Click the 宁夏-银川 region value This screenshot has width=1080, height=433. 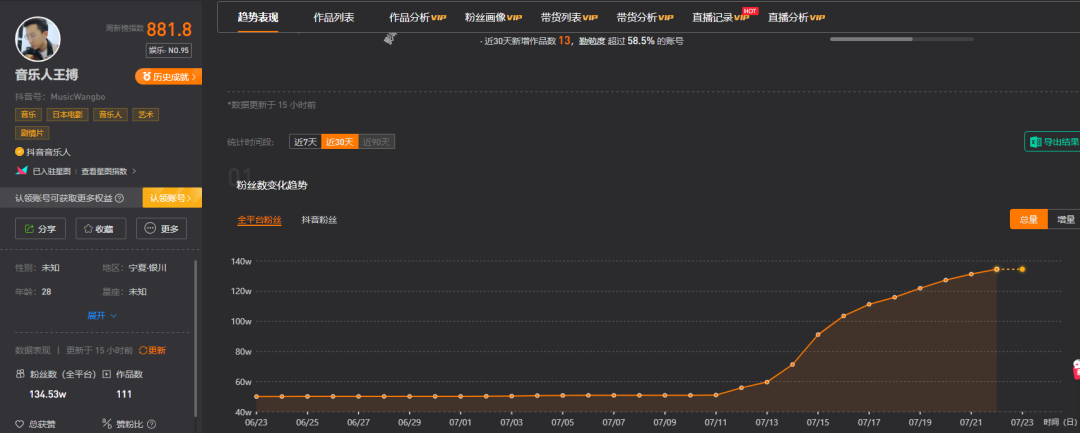click(x=147, y=268)
